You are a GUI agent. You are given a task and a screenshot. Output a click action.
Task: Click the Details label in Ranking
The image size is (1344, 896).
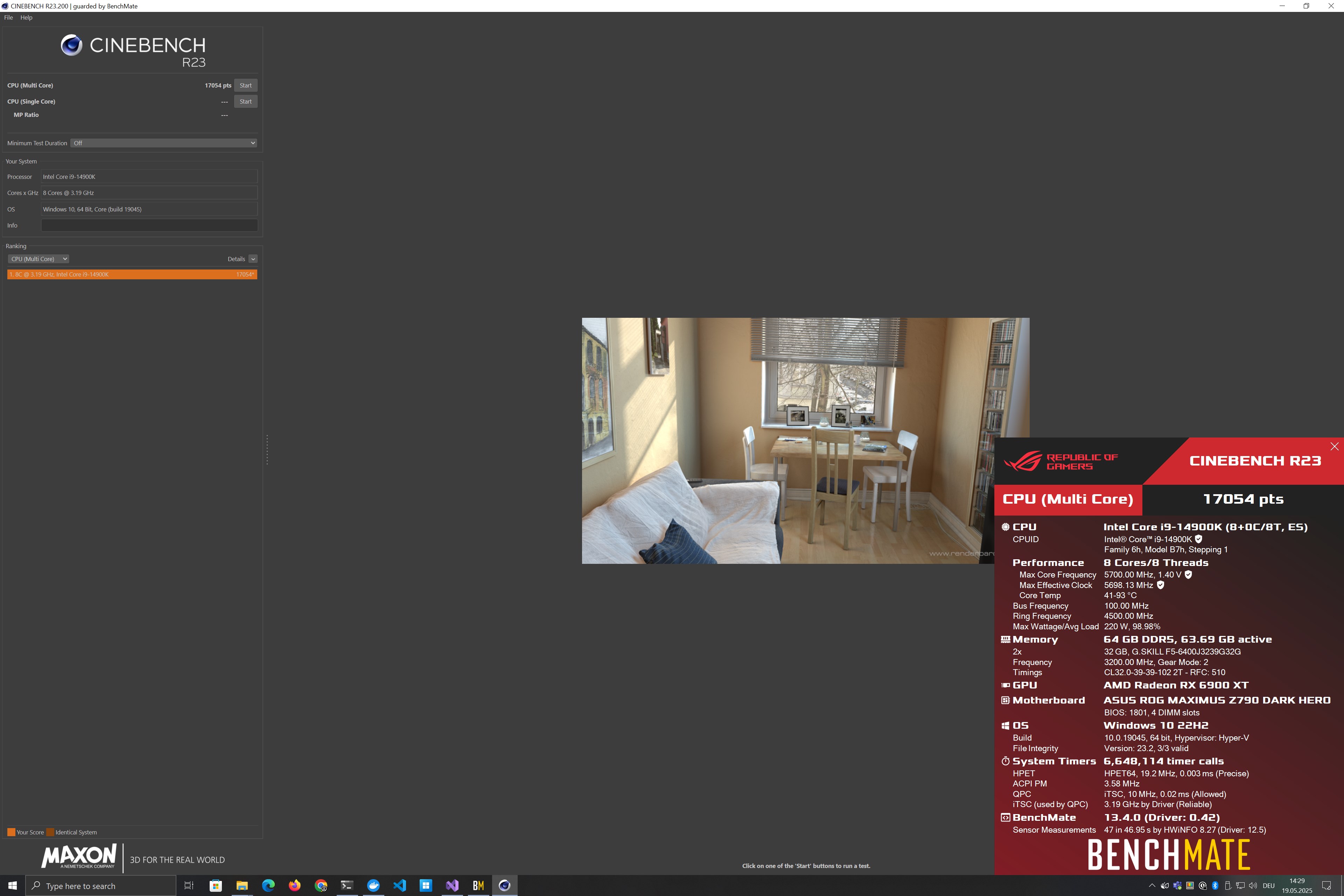[x=236, y=259]
